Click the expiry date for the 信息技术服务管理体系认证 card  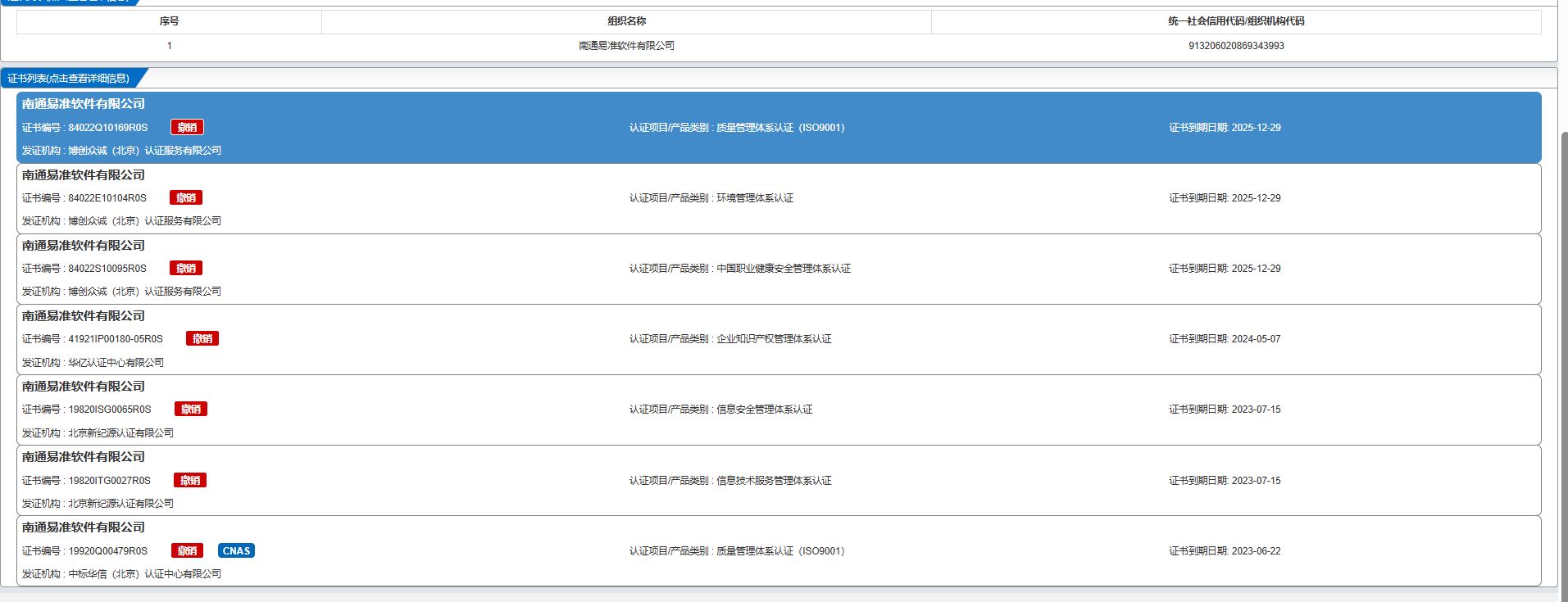(1256, 481)
